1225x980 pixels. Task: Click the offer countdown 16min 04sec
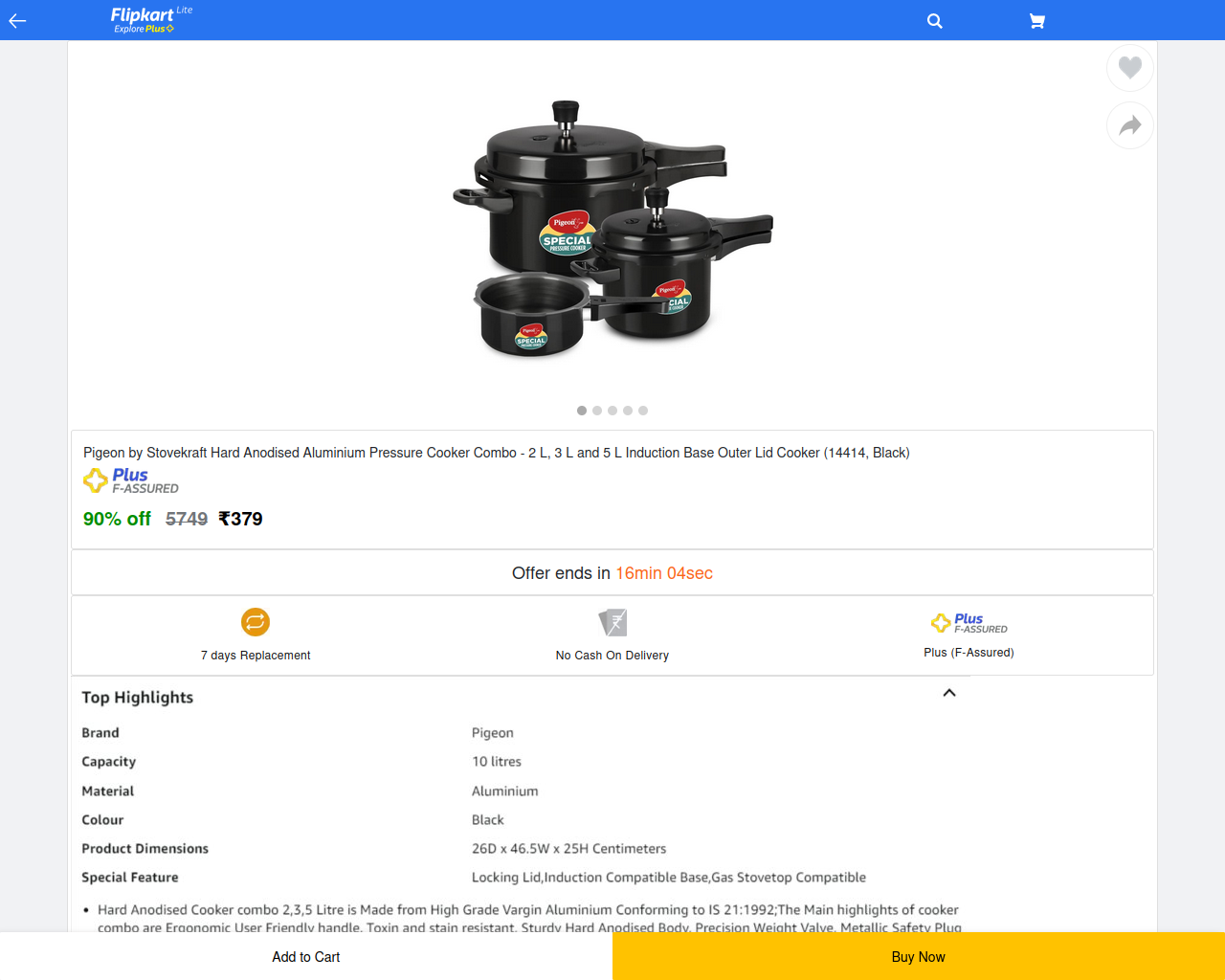[664, 573]
